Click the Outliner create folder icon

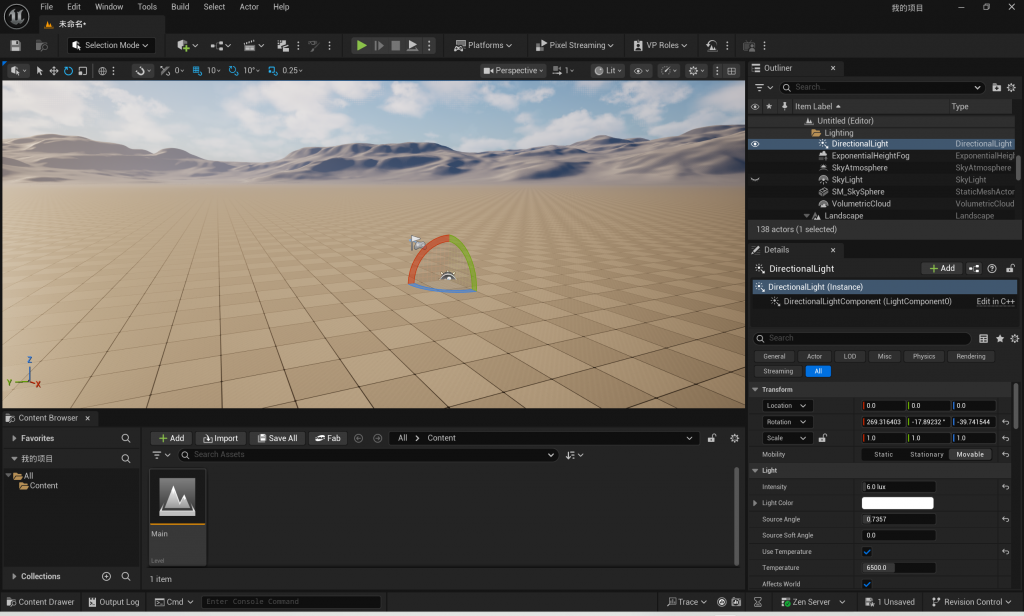click(x=996, y=87)
